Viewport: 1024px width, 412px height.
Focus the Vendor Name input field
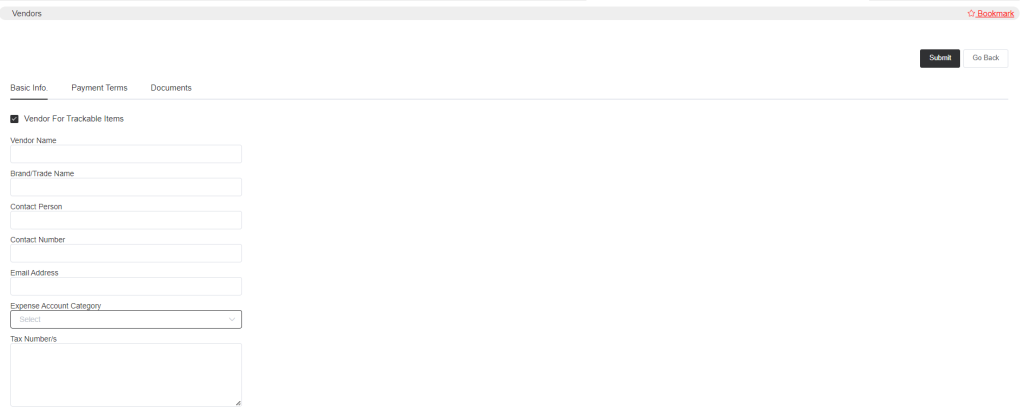tap(126, 154)
